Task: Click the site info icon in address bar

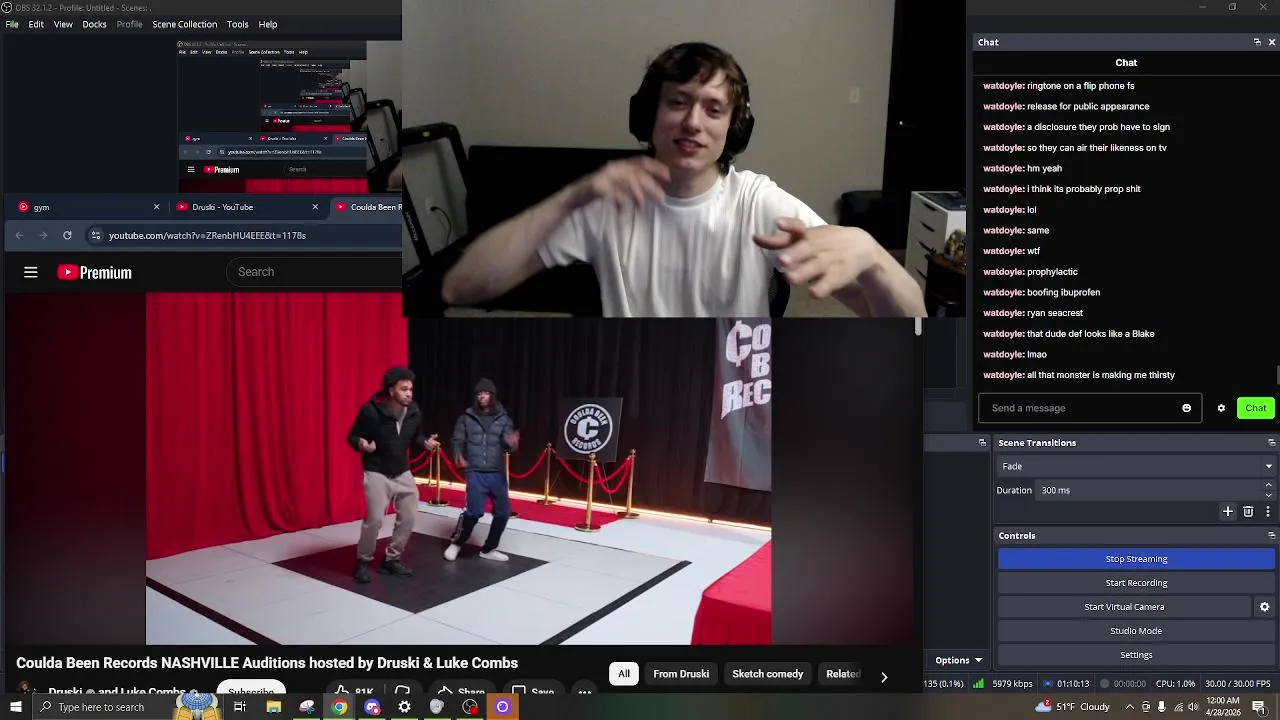Action: (95, 235)
